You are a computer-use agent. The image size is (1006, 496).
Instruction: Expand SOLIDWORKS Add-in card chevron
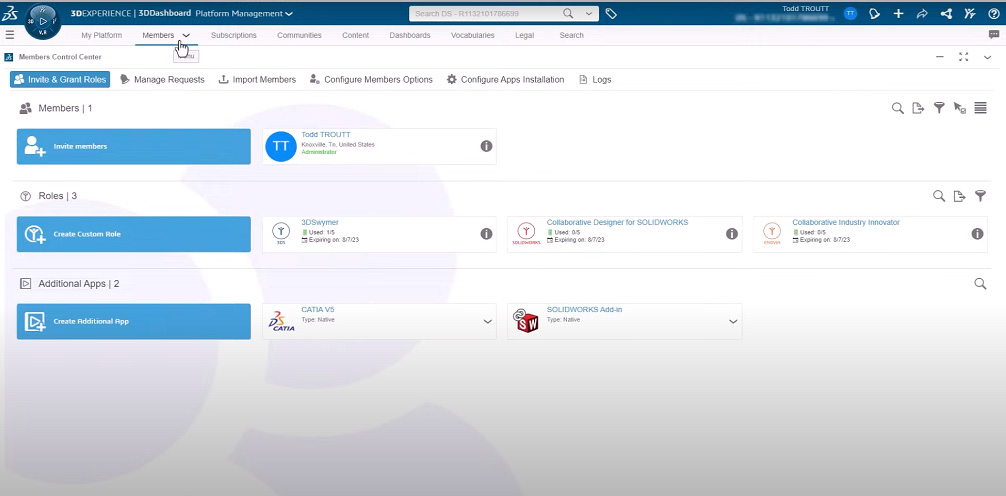click(733, 321)
